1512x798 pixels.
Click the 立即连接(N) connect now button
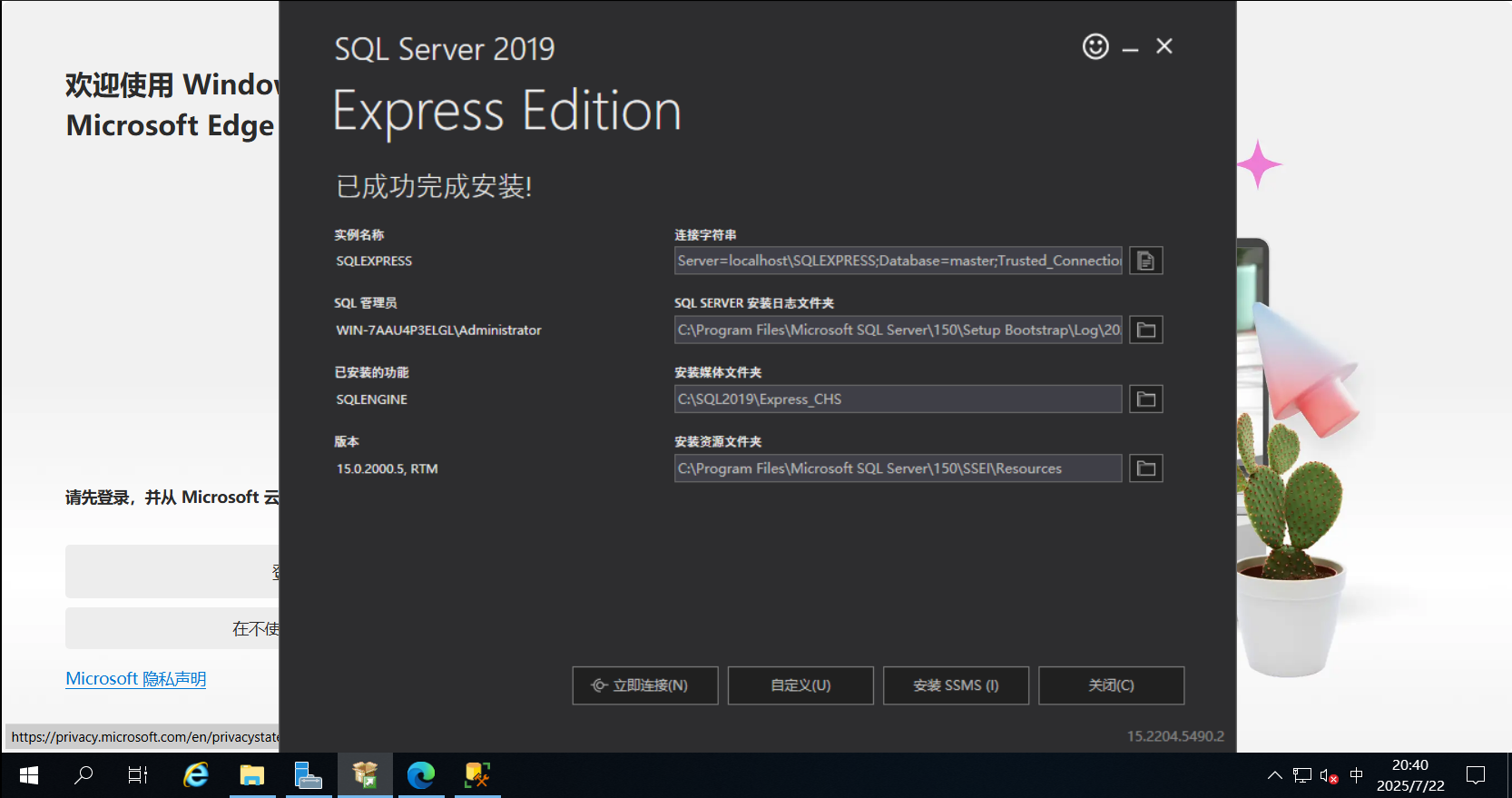pyautogui.click(x=645, y=685)
